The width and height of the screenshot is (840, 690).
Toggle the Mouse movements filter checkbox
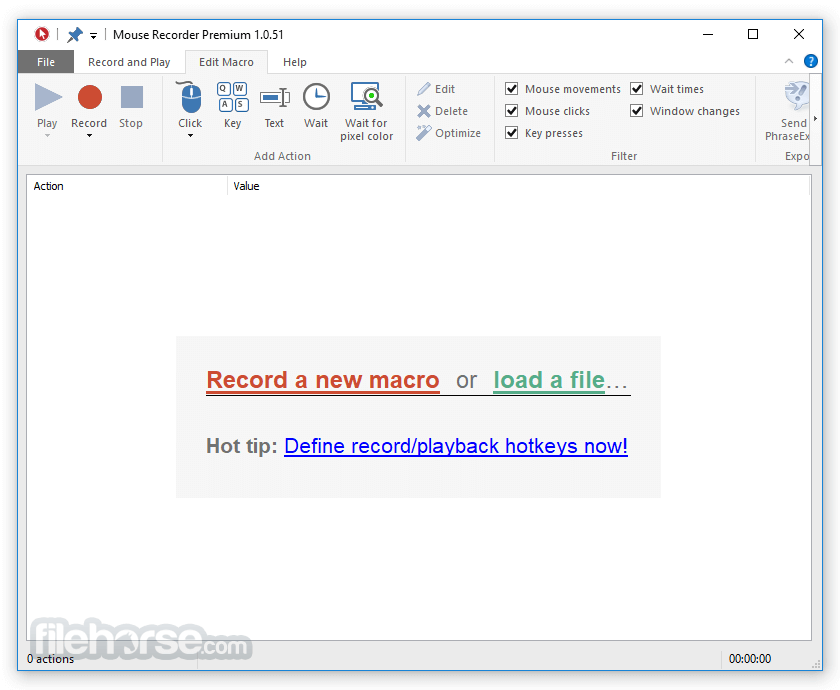(512, 88)
